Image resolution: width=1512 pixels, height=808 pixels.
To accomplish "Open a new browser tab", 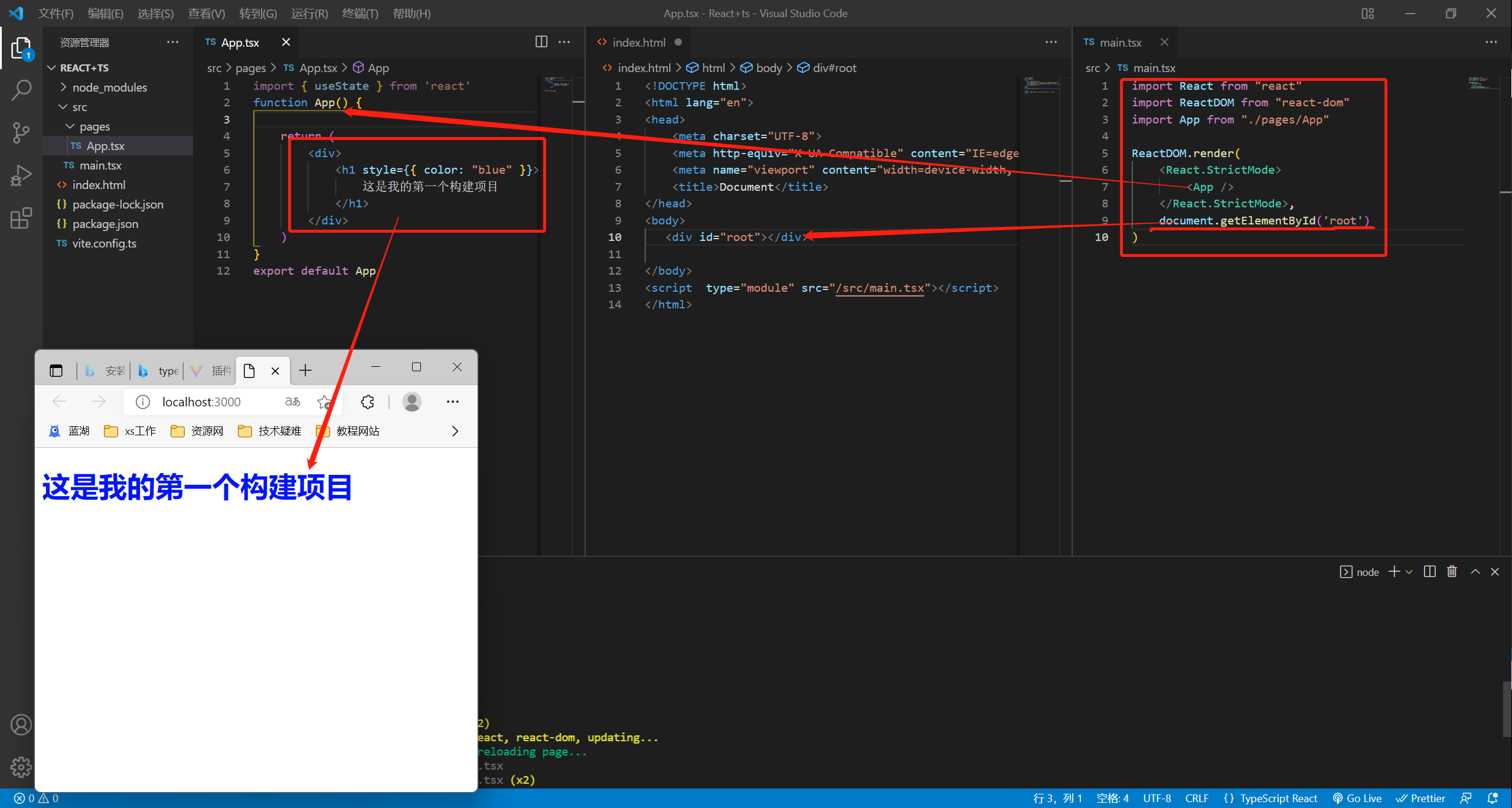I will (x=305, y=370).
